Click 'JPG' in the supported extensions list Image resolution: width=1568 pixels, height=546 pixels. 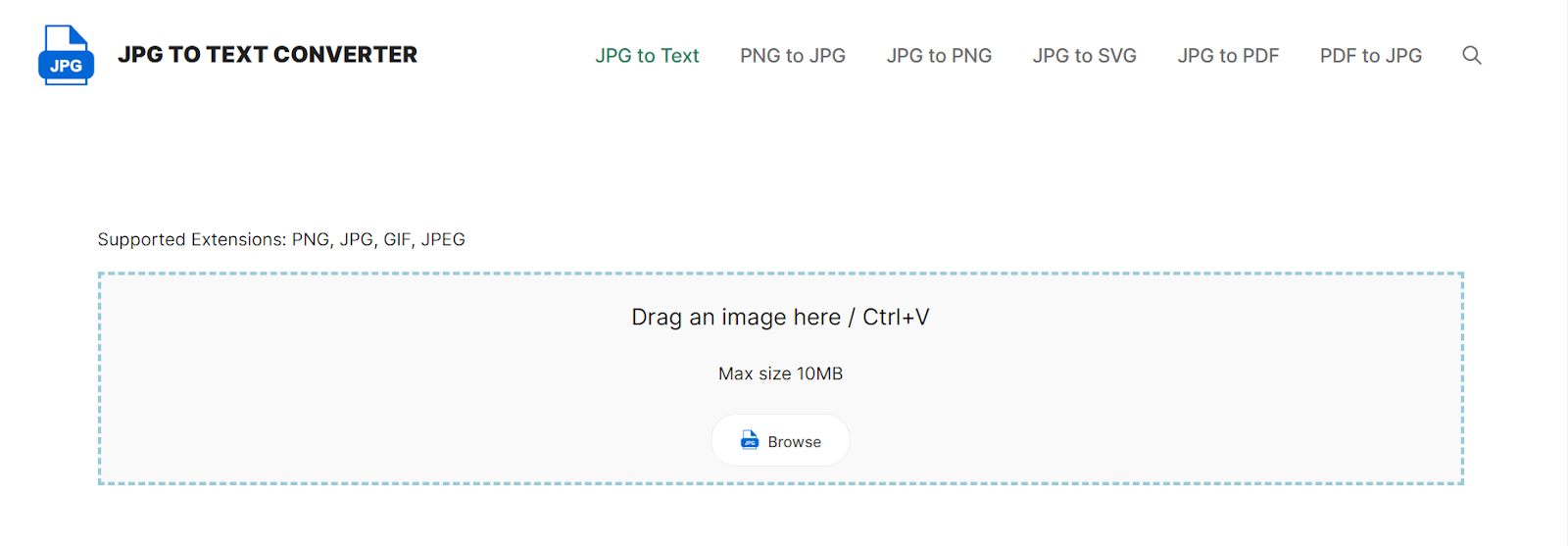(356, 239)
